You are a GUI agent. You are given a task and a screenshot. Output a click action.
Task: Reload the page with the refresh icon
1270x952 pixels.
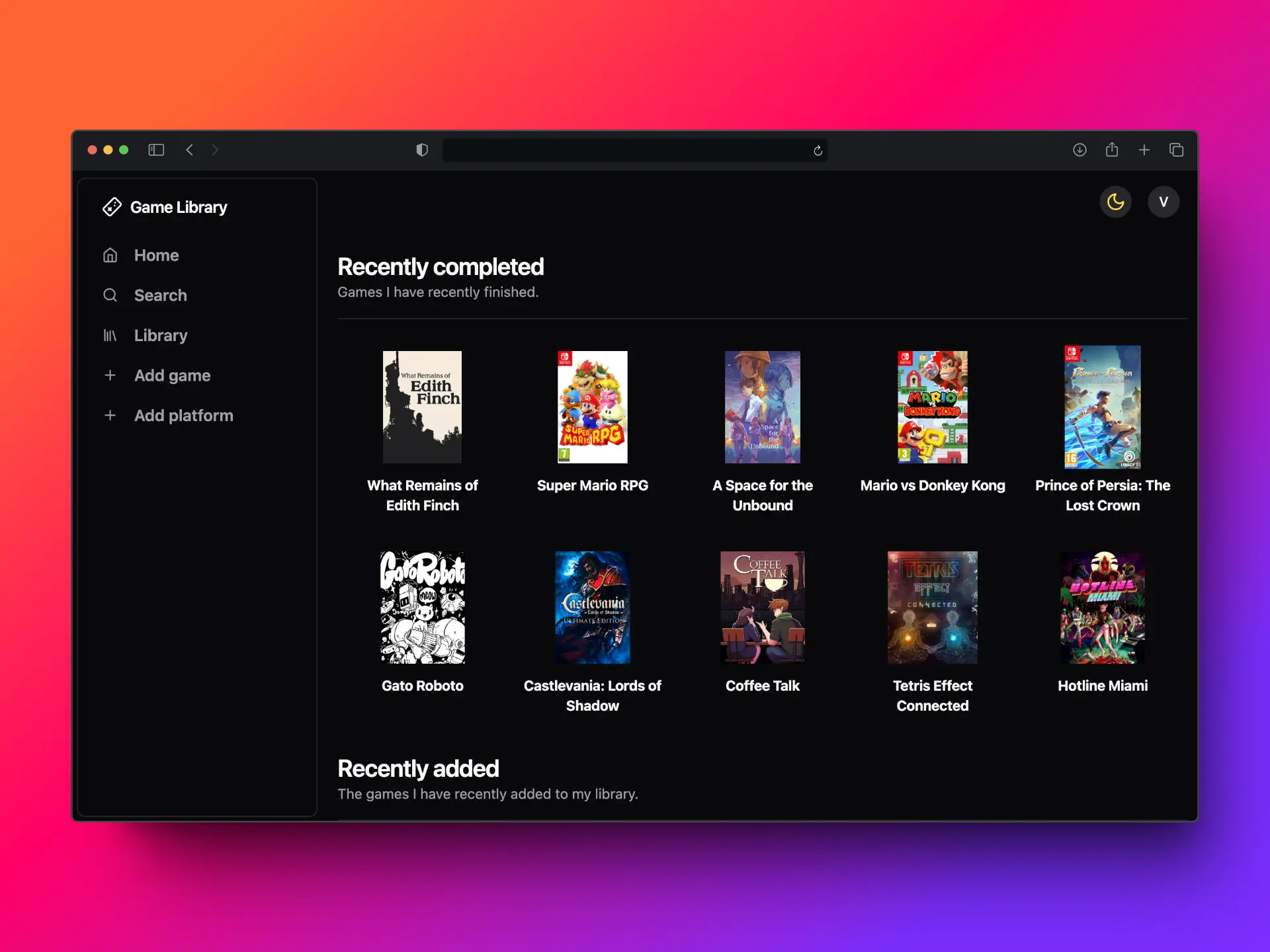coord(818,151)
